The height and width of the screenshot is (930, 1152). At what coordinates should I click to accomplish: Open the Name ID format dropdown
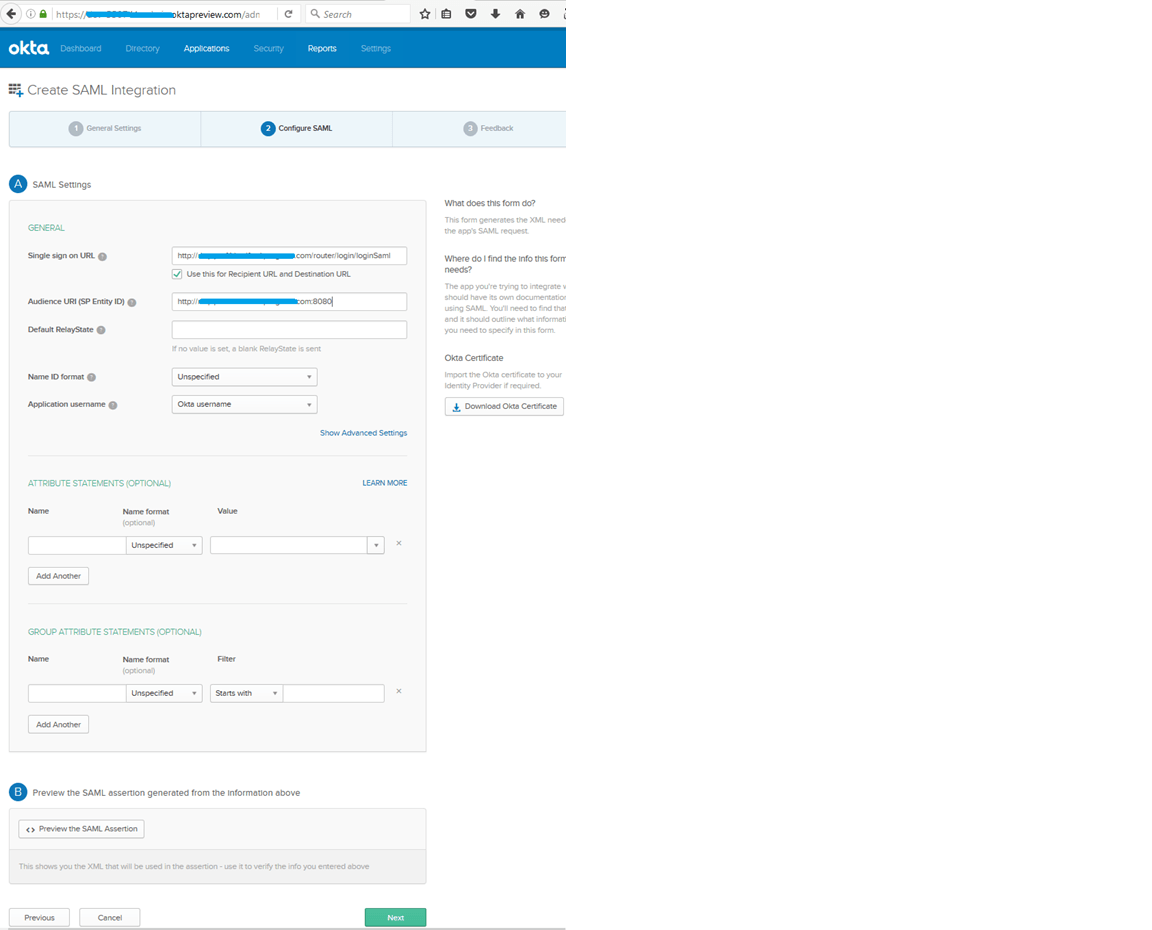click(245, 377)
